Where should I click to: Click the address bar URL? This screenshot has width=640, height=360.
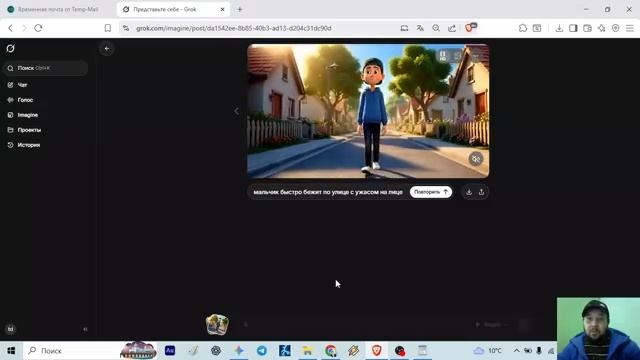coord(233,28)
